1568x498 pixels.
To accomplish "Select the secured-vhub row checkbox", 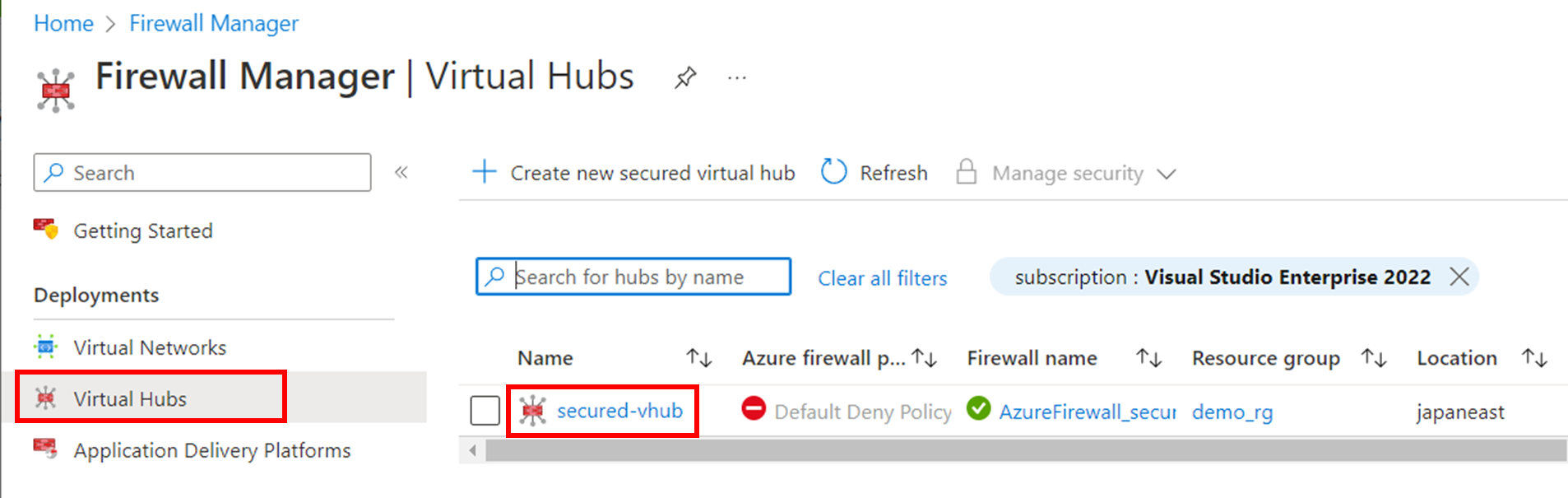I will (485, 411).
